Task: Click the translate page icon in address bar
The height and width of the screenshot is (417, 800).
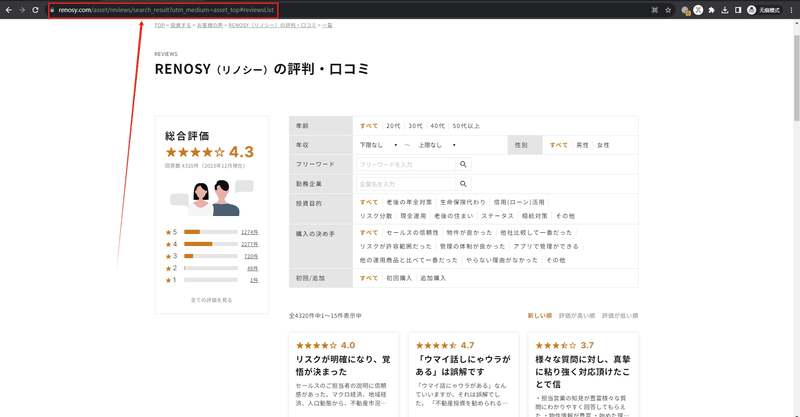Action: point(655,10)
